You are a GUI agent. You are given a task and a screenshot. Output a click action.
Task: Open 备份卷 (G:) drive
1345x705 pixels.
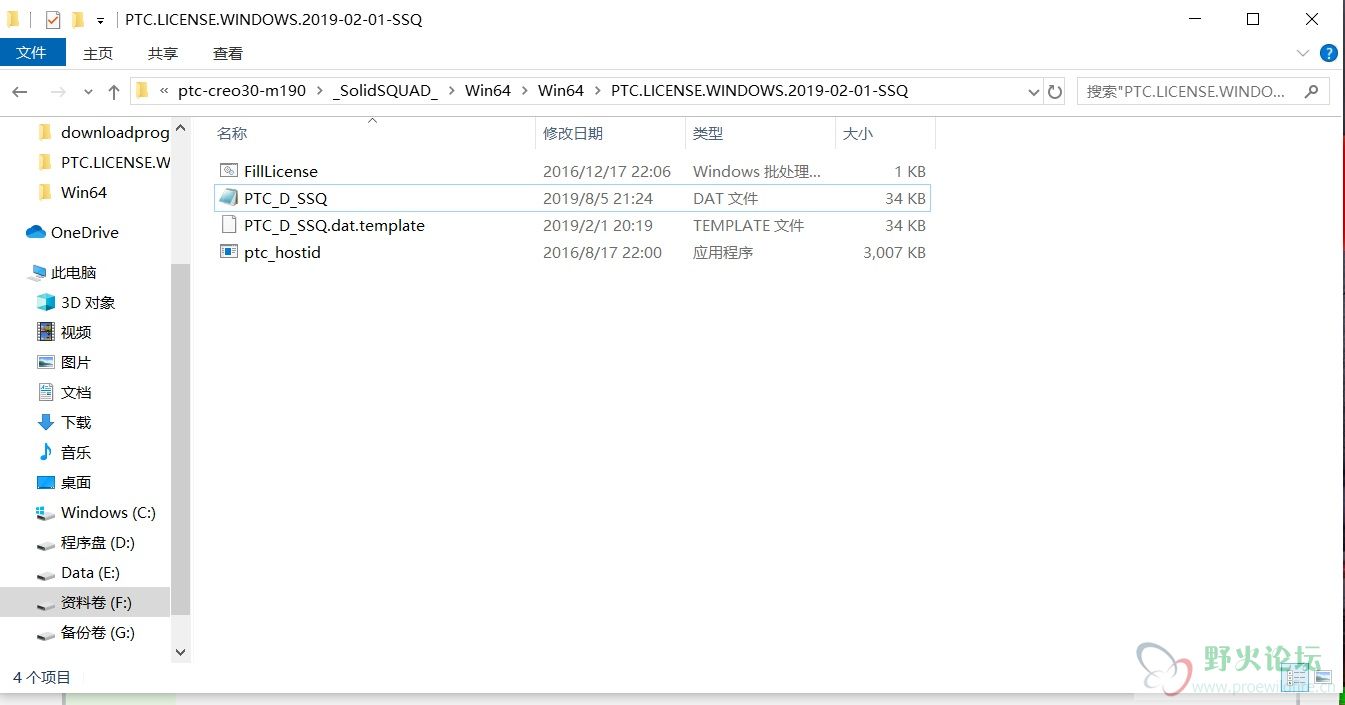[98, 632]
